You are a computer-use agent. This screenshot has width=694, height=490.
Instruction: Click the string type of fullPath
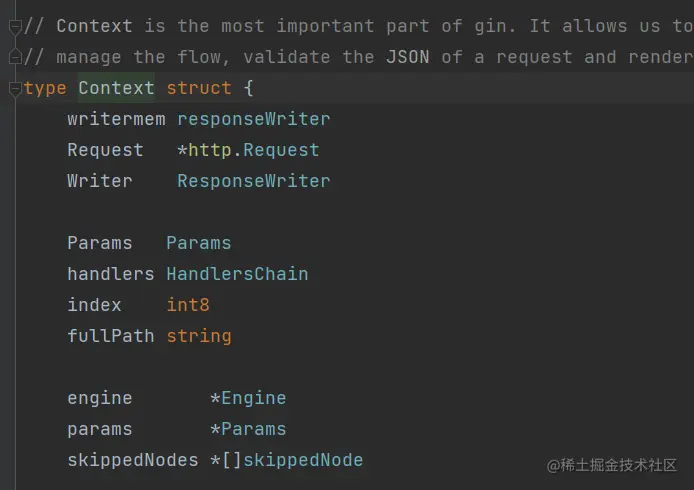(x=198, y=336)
